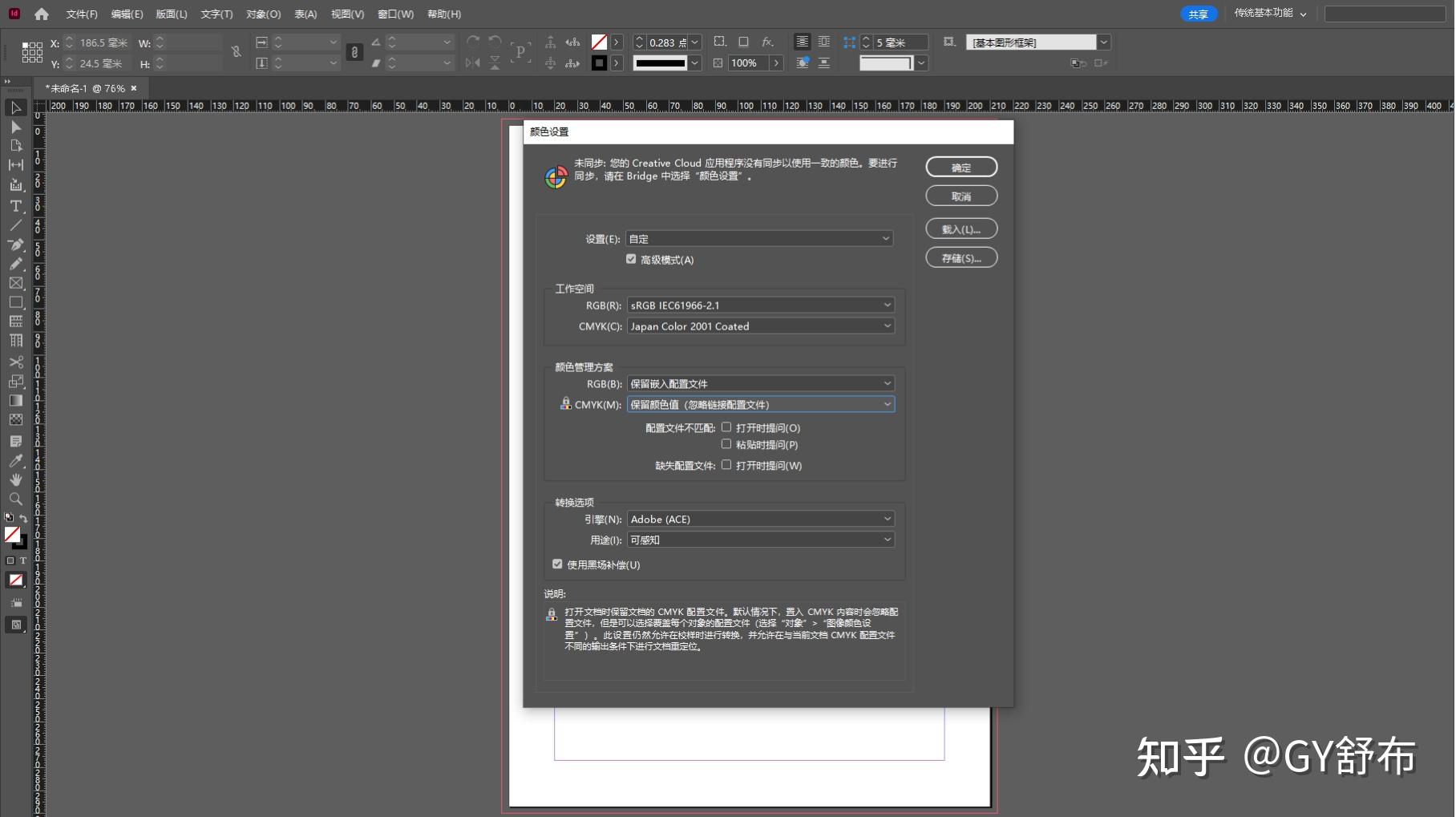
Task: Select the Type tool
Action: tap(15, 206)
